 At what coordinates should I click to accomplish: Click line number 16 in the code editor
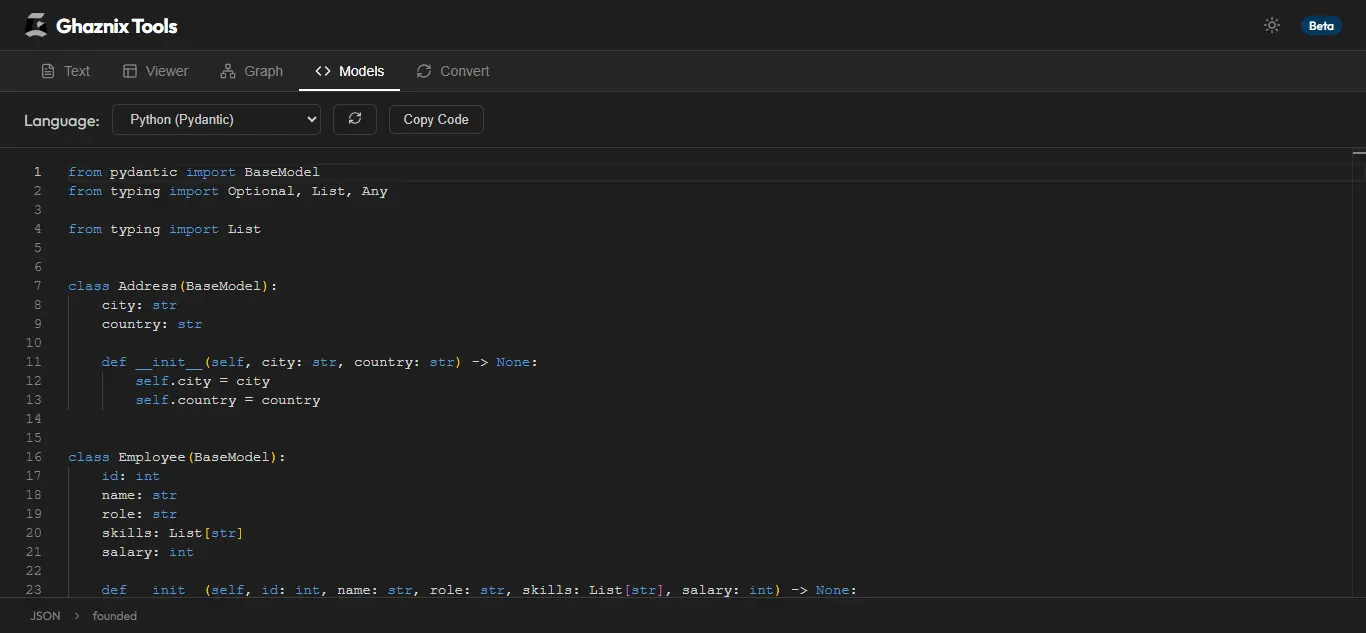click(33, 457)
